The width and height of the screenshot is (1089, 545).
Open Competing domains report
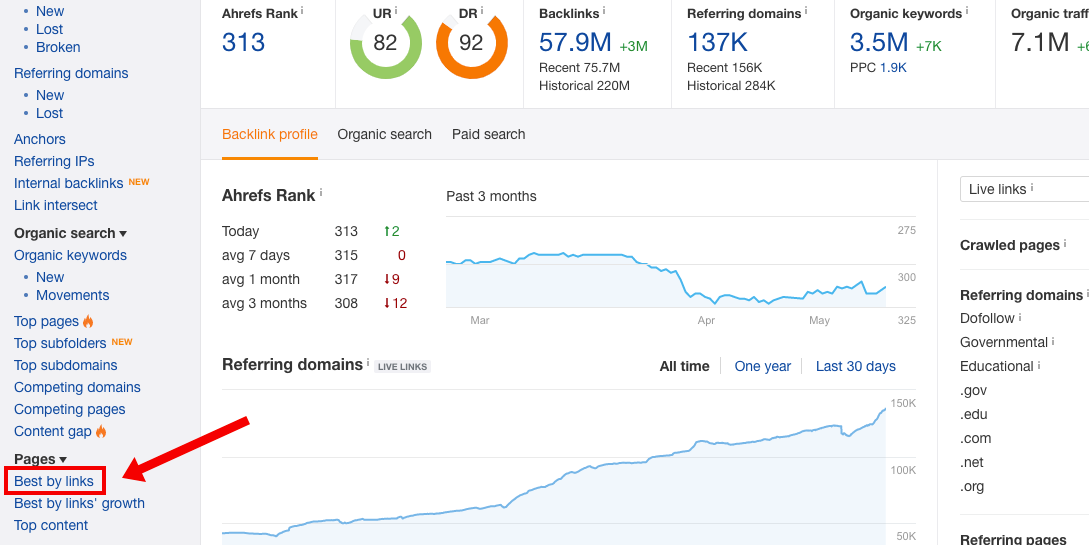click(x=78, y=387)
